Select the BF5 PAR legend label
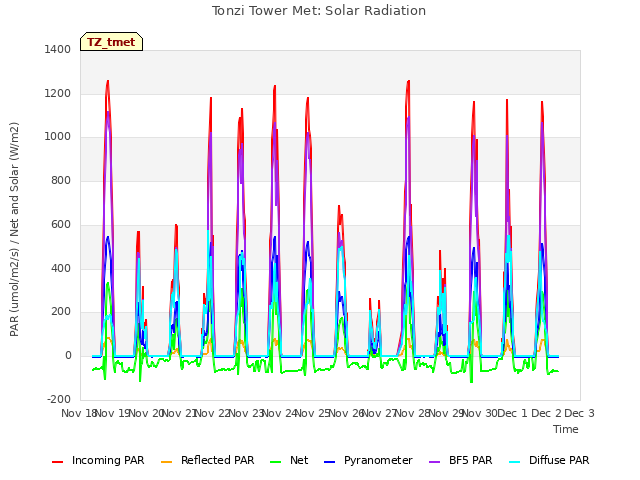The image size is (640, 480). 471,460
